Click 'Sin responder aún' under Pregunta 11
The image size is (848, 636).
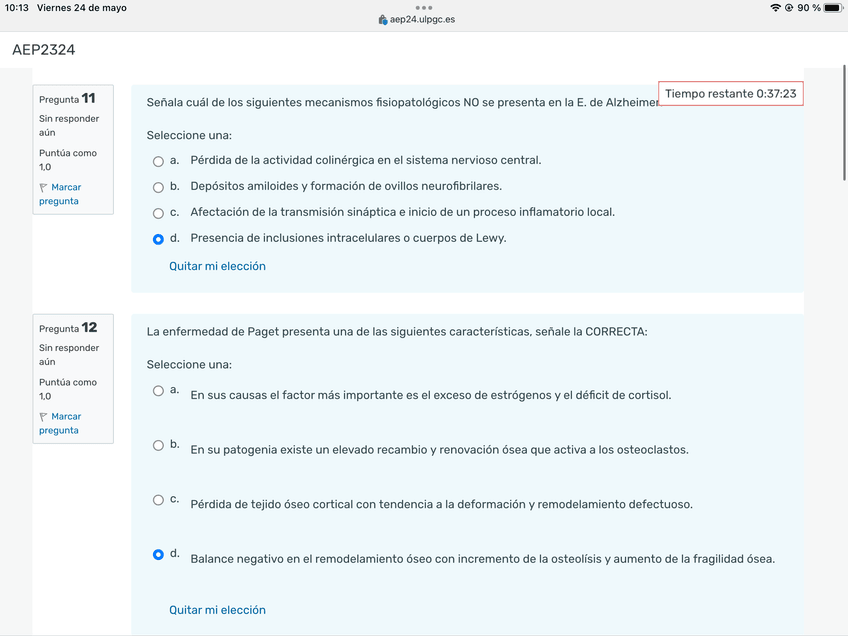(69, 125)
